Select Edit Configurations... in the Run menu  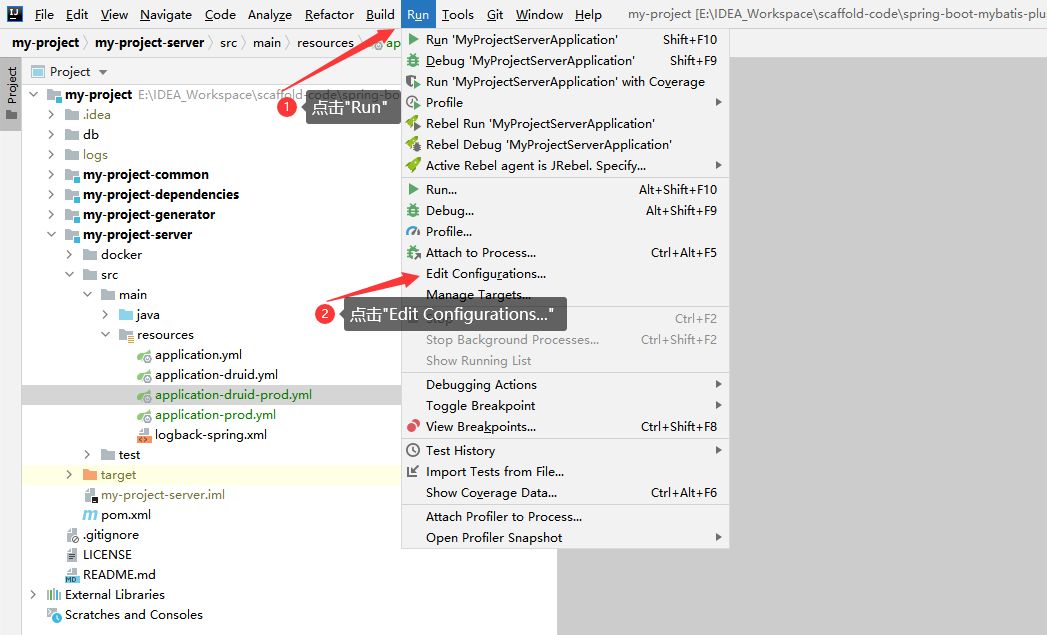[485, 274]
